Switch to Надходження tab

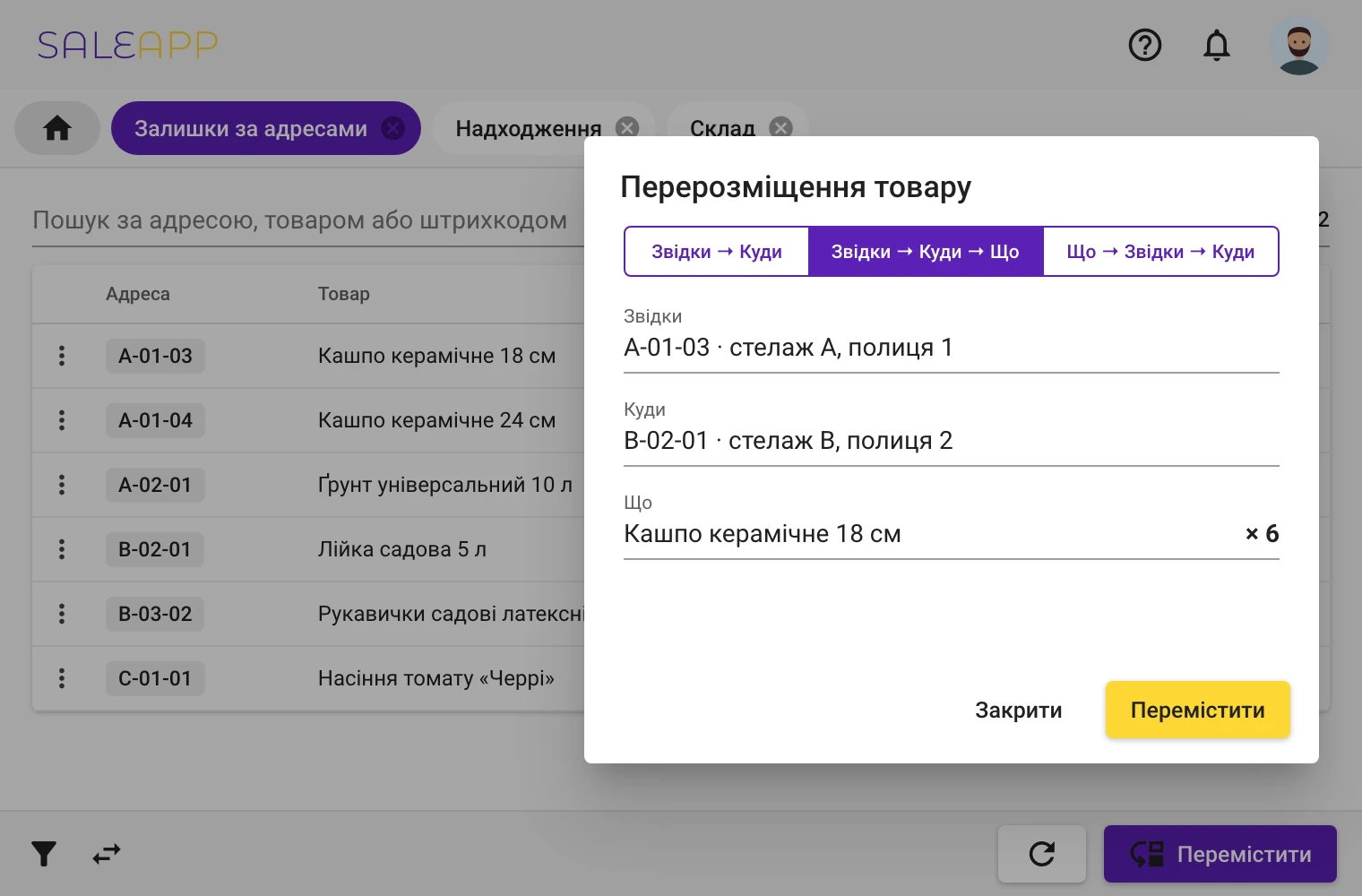(529, 128)
